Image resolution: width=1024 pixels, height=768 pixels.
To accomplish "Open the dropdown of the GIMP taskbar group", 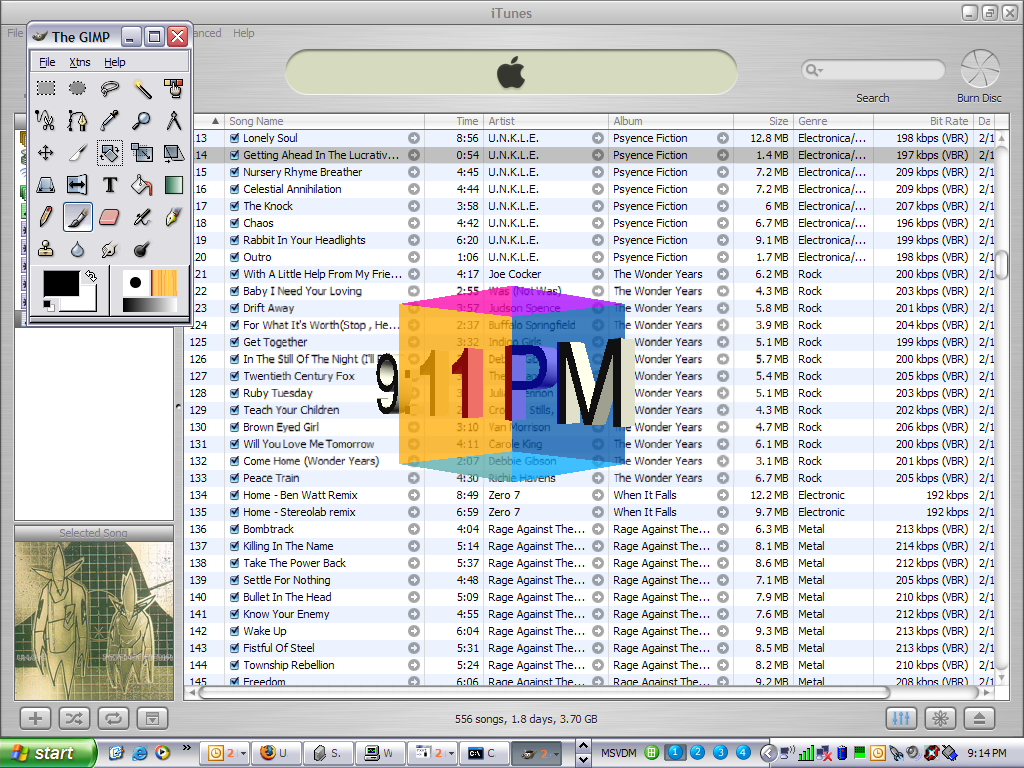I will [556, 753].
